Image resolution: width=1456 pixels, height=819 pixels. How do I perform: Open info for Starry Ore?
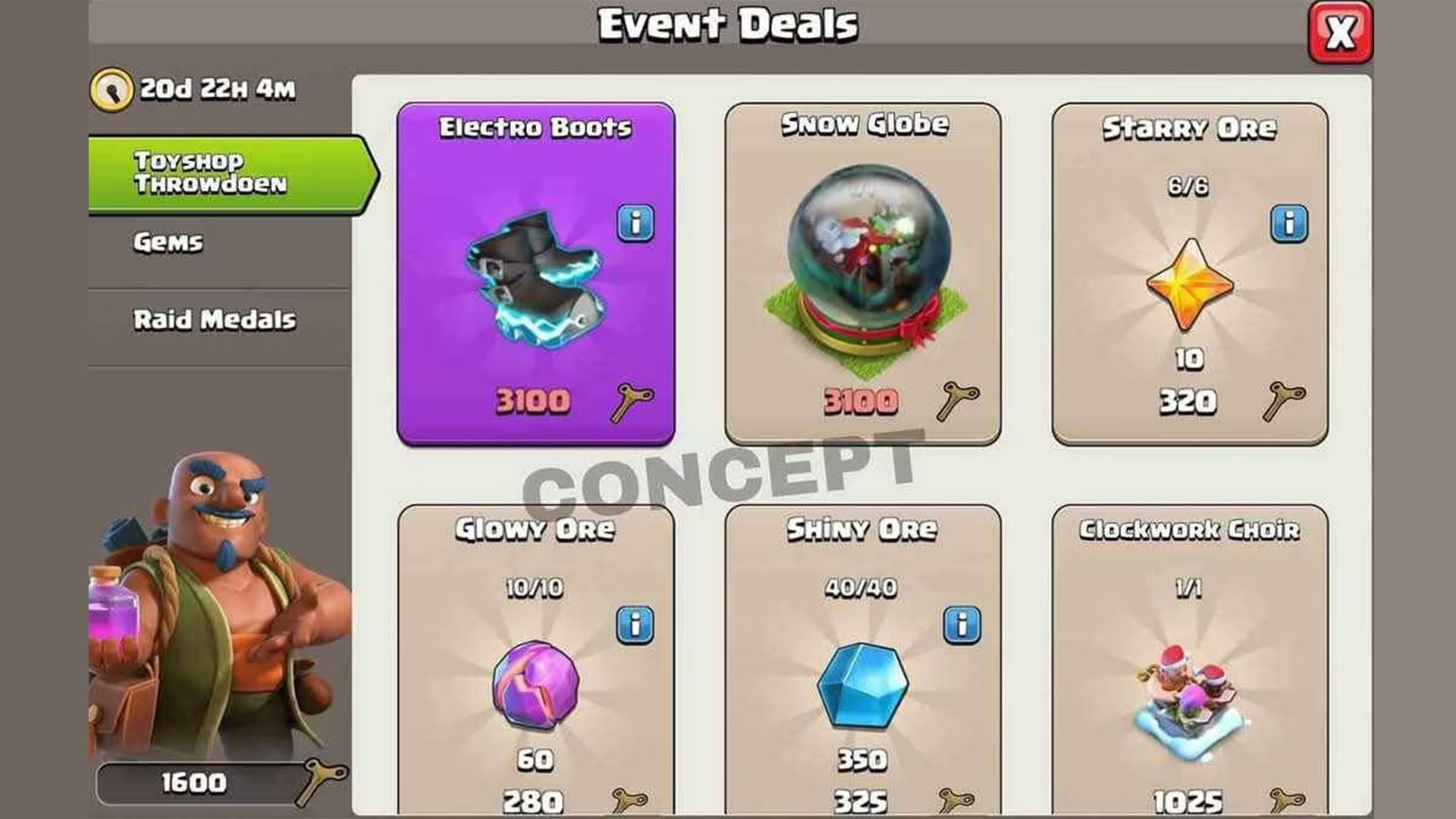pyautogui.click(x=1289, y=223)
